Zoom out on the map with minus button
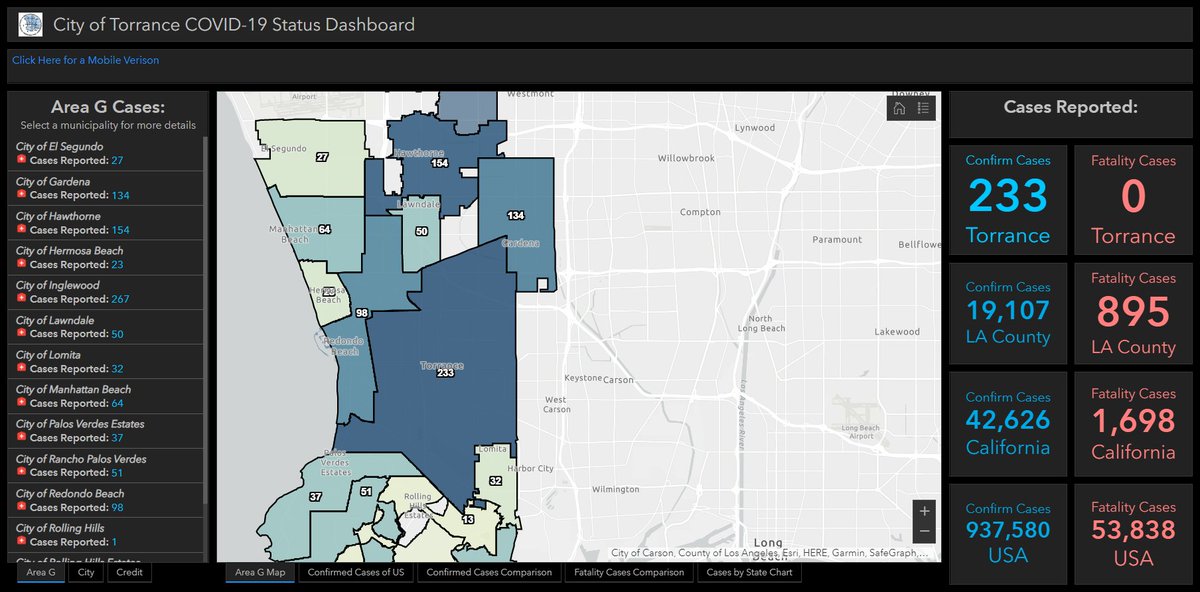This screenshot has width=1200, height=592. [924, 532]
